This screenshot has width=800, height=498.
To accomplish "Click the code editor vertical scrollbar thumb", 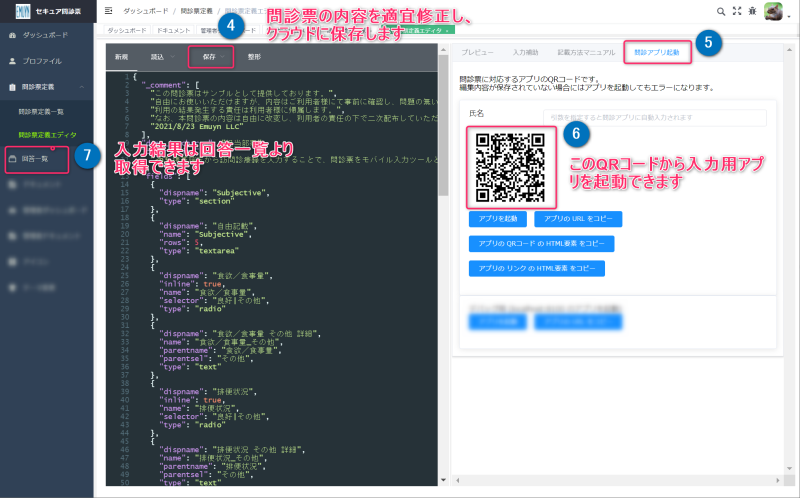I will 443,125.
